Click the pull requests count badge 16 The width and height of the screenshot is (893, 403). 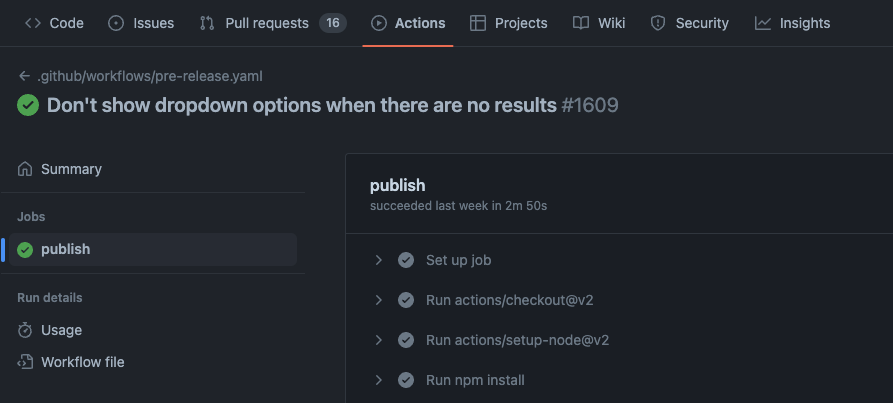(x=333, y=23)
